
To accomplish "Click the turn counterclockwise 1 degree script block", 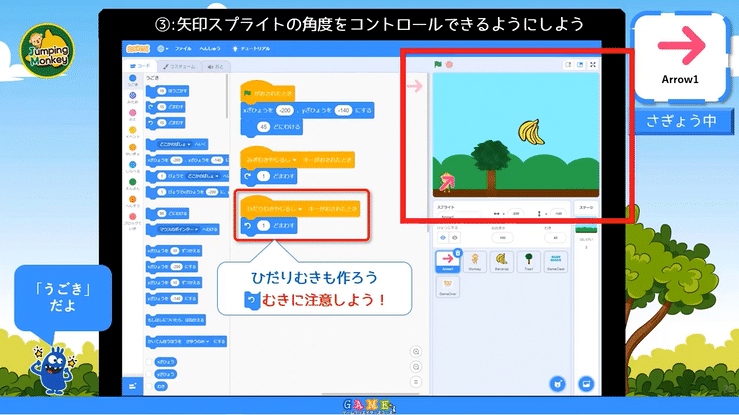I will click(269, 226).
